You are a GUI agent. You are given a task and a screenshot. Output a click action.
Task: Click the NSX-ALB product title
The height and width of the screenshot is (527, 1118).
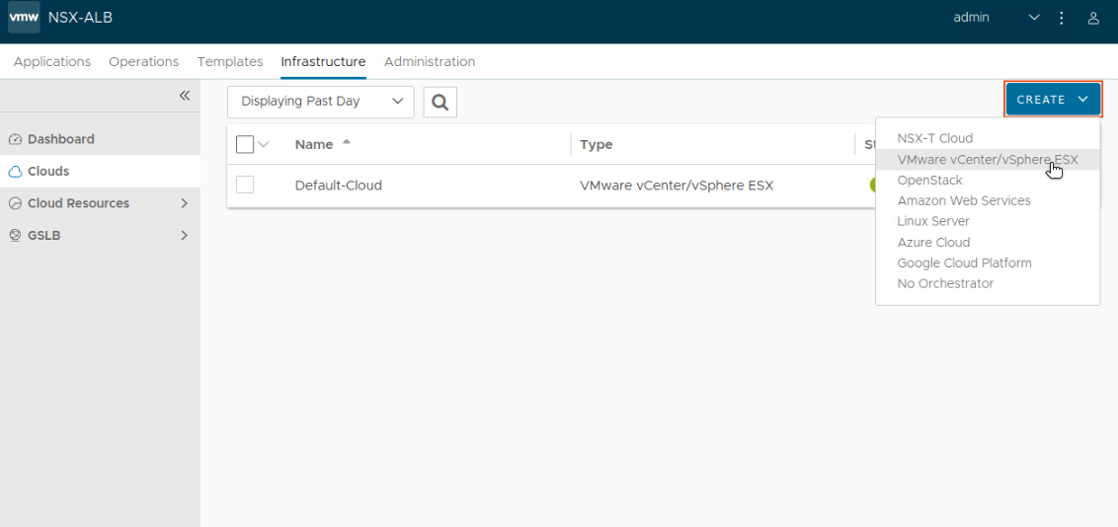81,18
